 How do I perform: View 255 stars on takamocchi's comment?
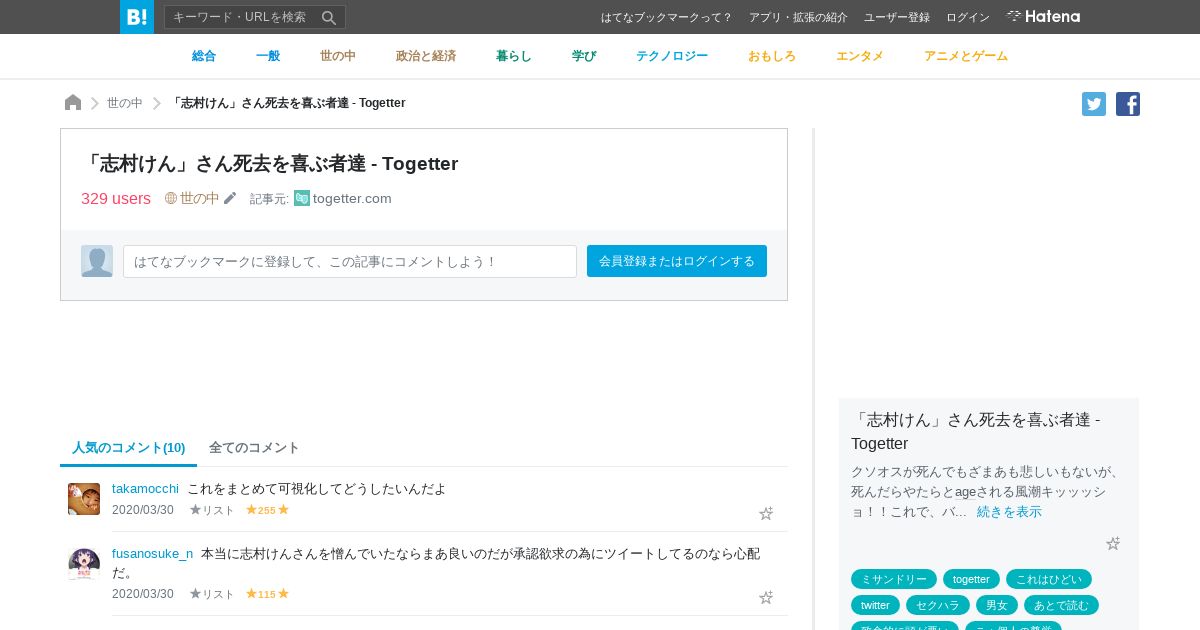(267, 510)
